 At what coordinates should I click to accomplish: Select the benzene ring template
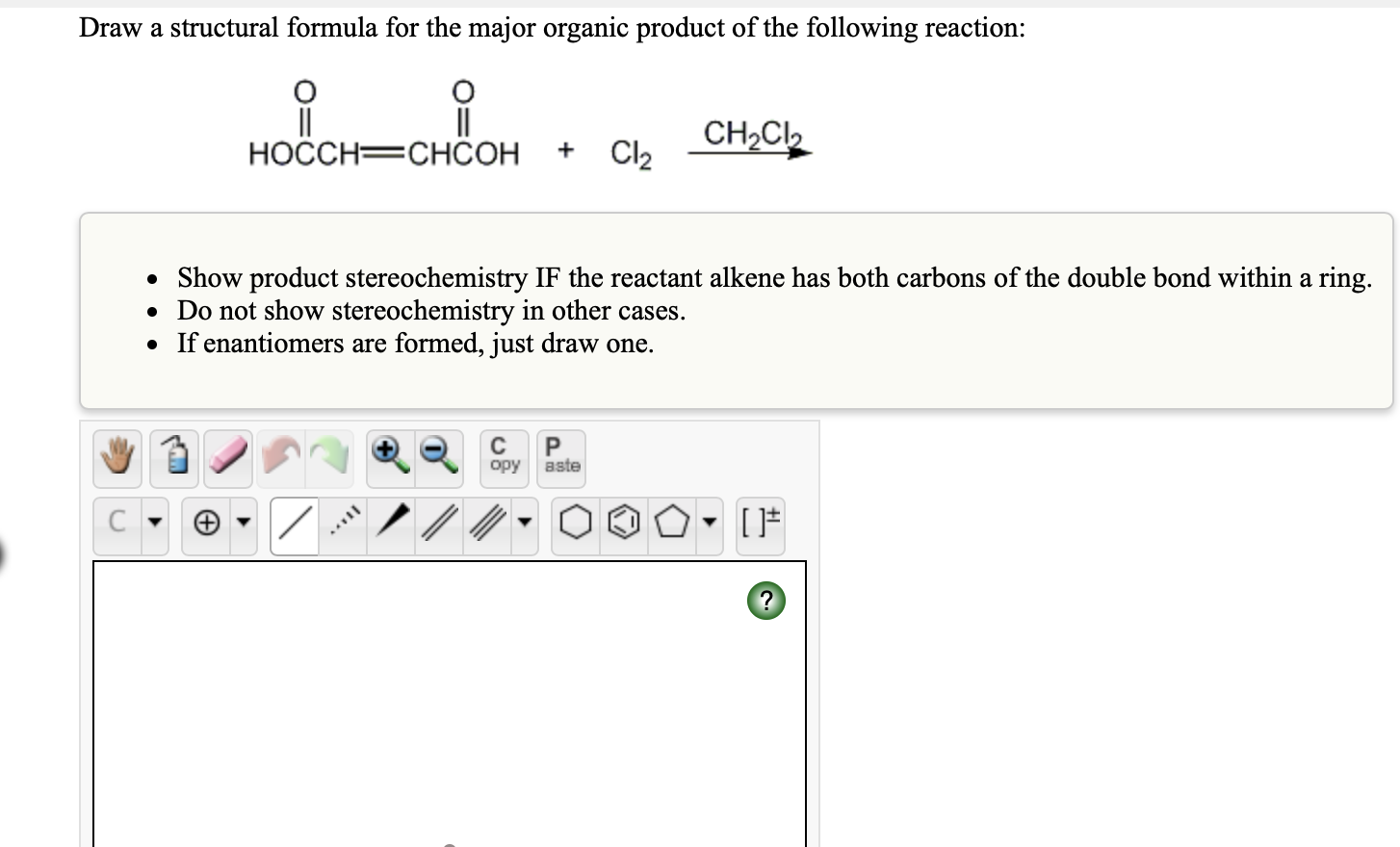tap(624, 523)
